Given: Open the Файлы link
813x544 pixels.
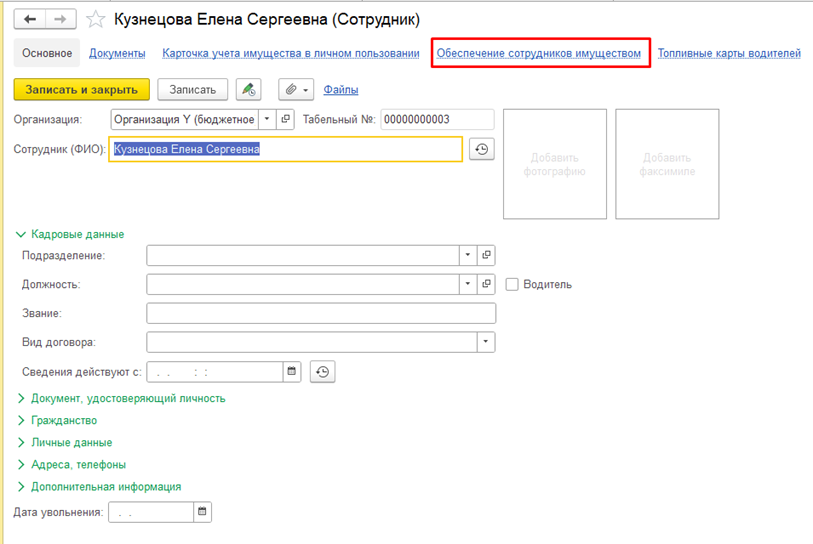Looking at the screenshot, I should pyautogui.click(x=341, y=90).
